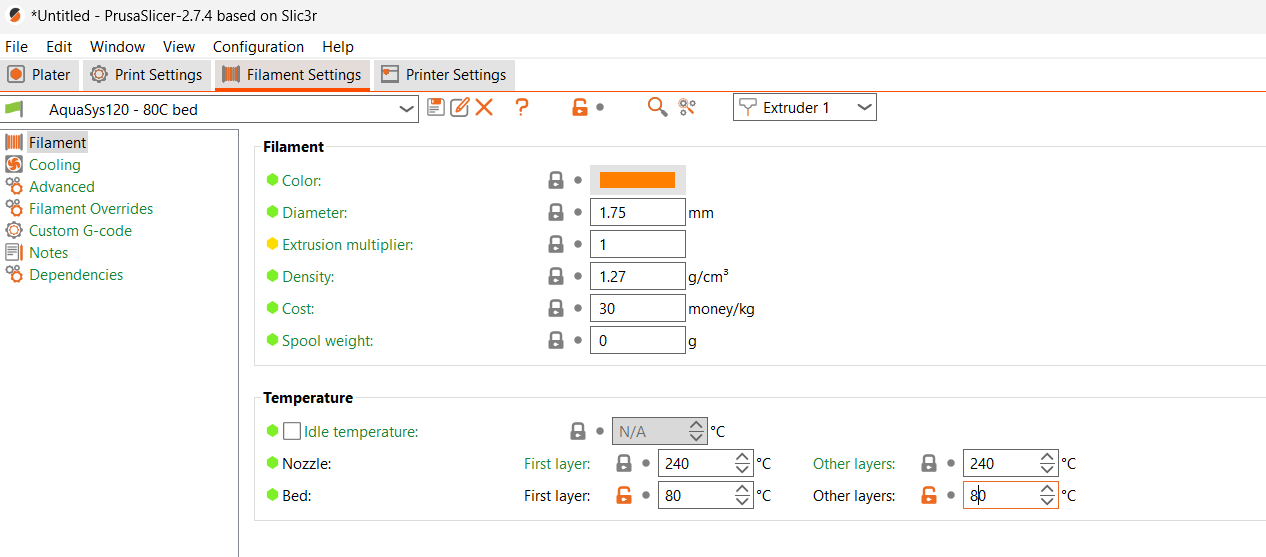Click the reset dot next to Bed other layers
The height and width of the screenshot is (557, 1266).
[x=951, y=496]
